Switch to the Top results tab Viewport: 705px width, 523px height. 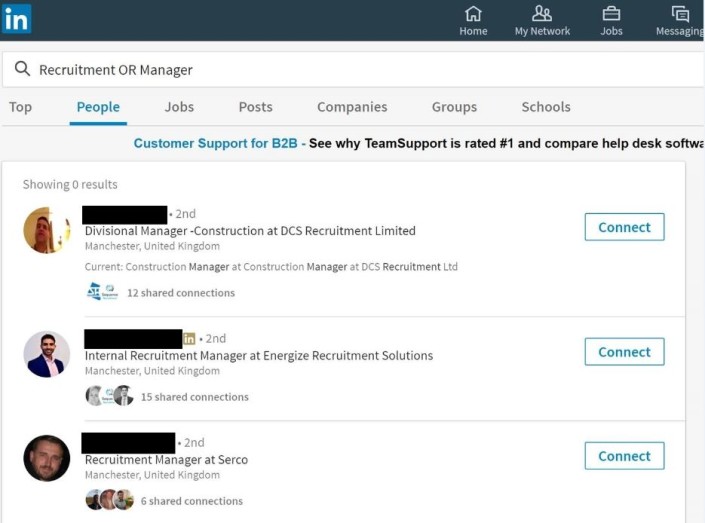20,107
